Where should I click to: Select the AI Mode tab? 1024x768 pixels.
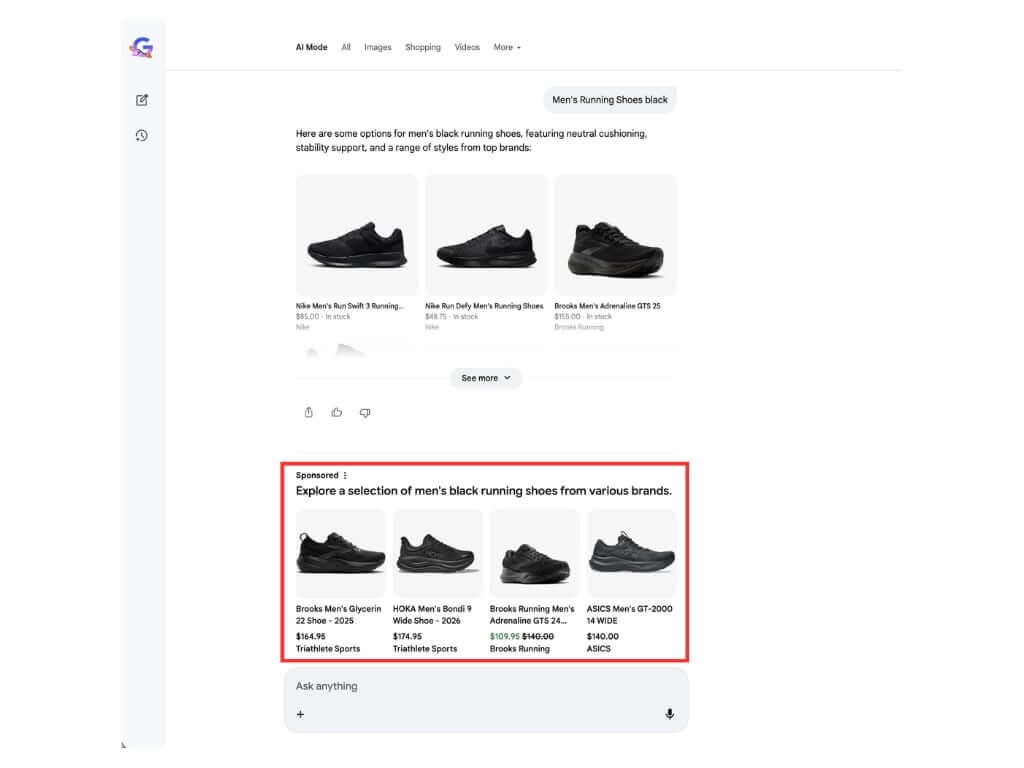pyautogui.click(x=312, y=47)
